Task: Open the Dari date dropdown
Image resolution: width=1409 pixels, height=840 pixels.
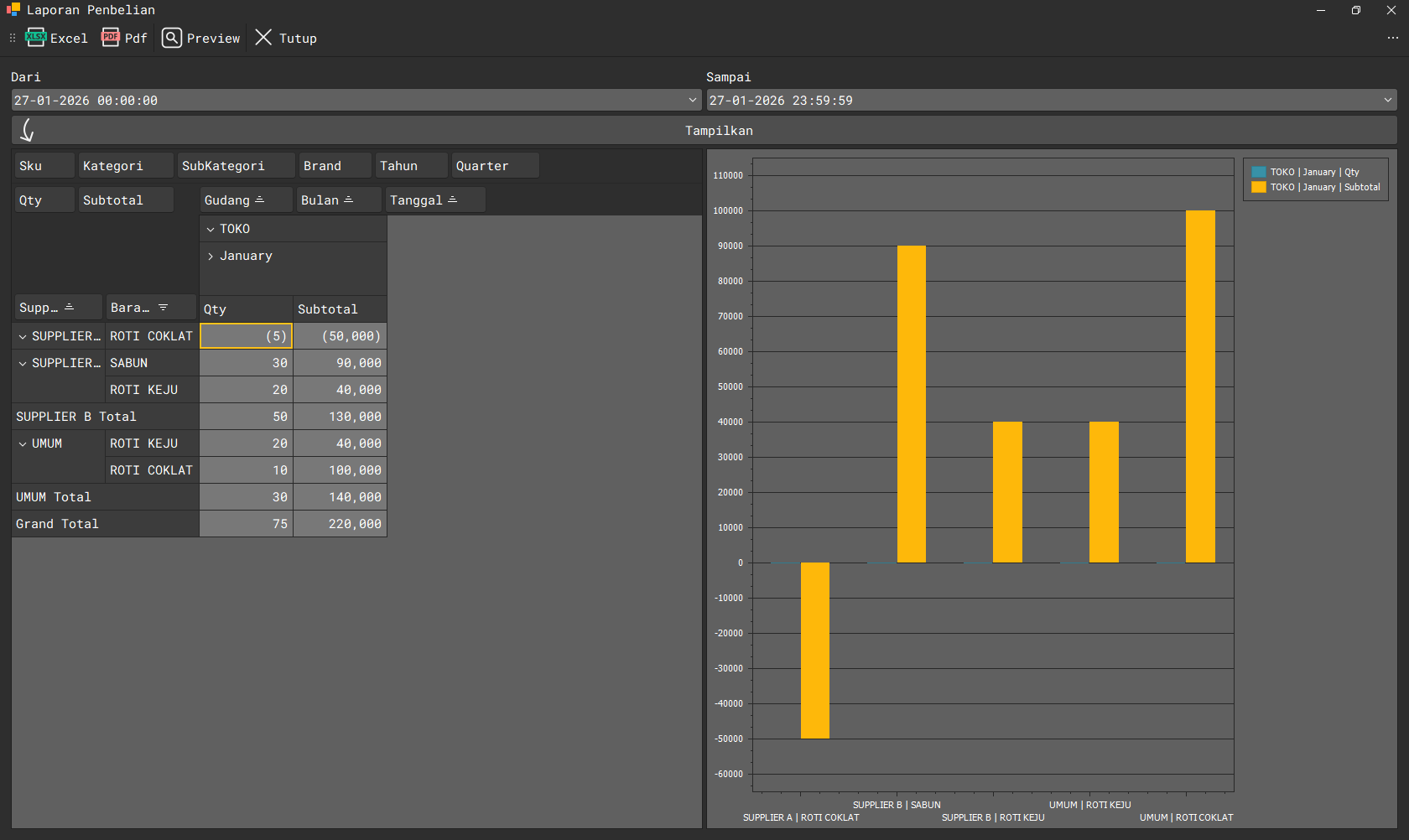Action: [693, 101]
